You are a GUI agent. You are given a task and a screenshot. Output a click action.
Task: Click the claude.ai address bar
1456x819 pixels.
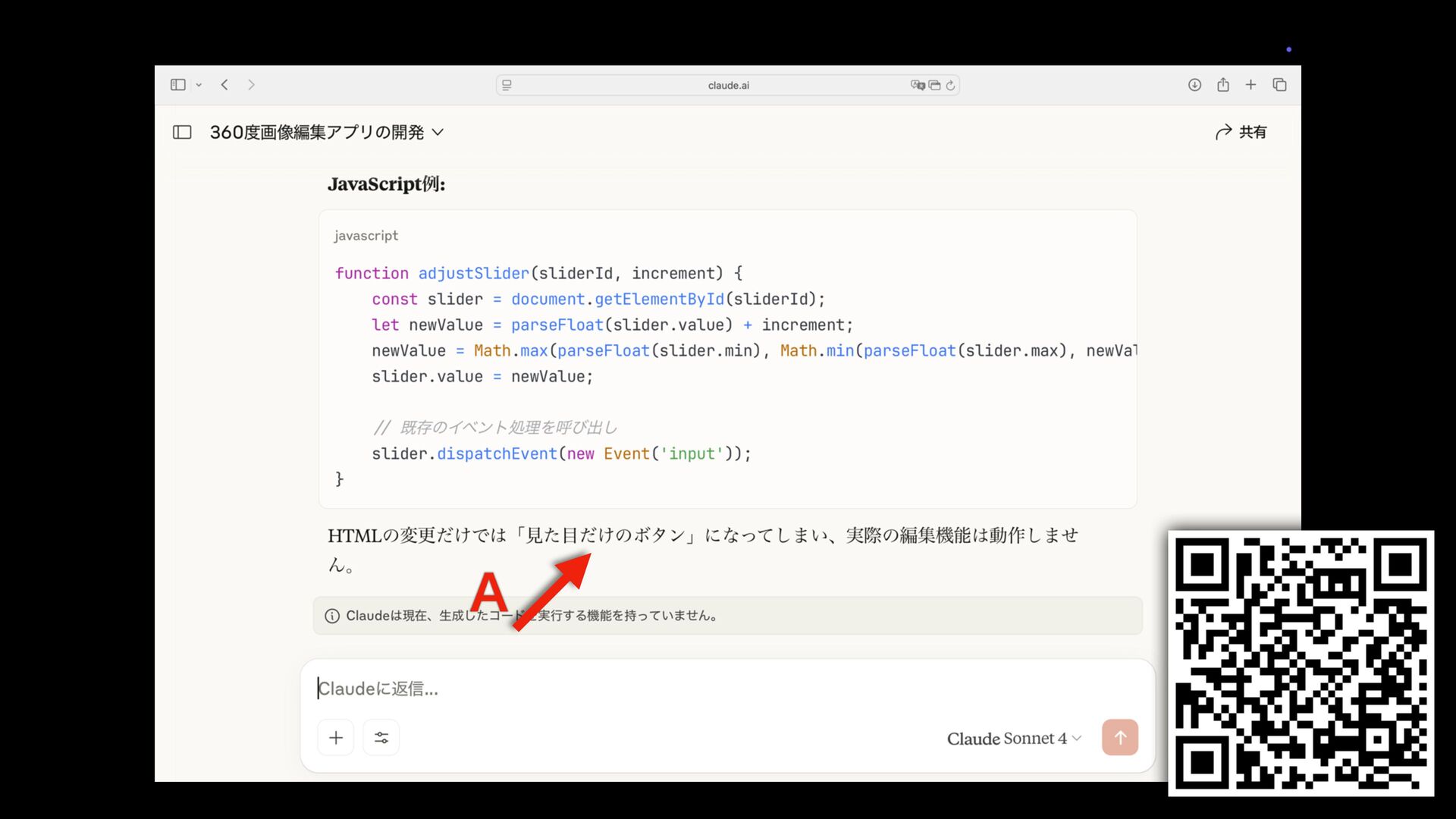coord(728,85)
